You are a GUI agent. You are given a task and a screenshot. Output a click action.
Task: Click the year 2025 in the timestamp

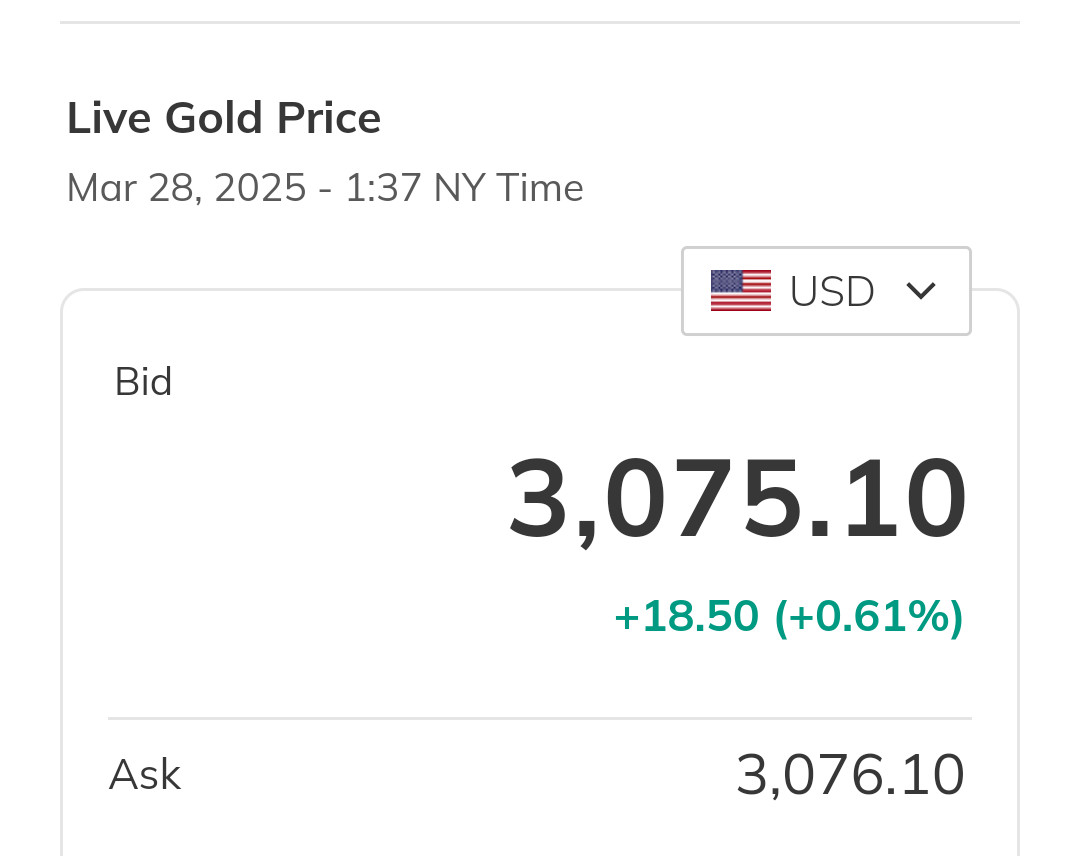[x=260, y=188]
